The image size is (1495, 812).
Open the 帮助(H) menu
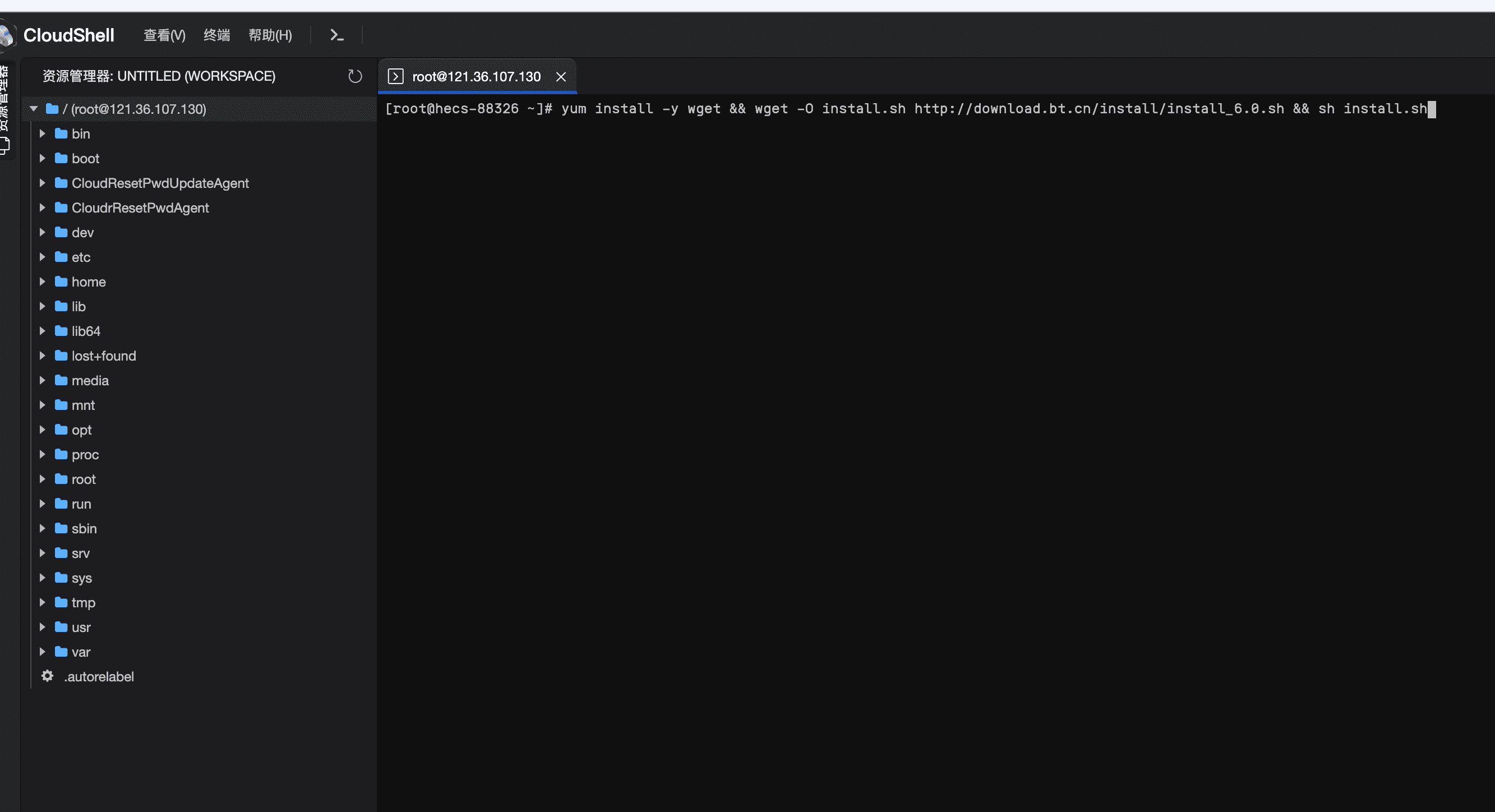click(270, 35)
